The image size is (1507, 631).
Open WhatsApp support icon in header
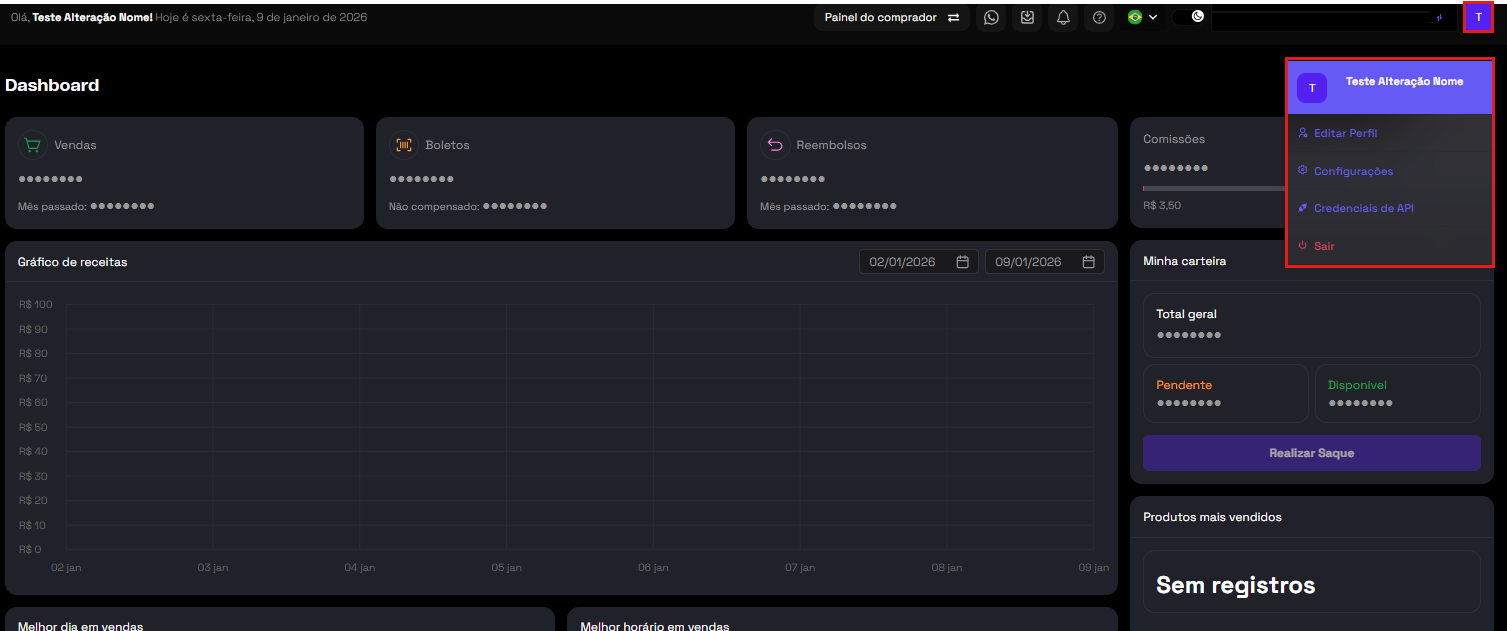click(991, 17)
